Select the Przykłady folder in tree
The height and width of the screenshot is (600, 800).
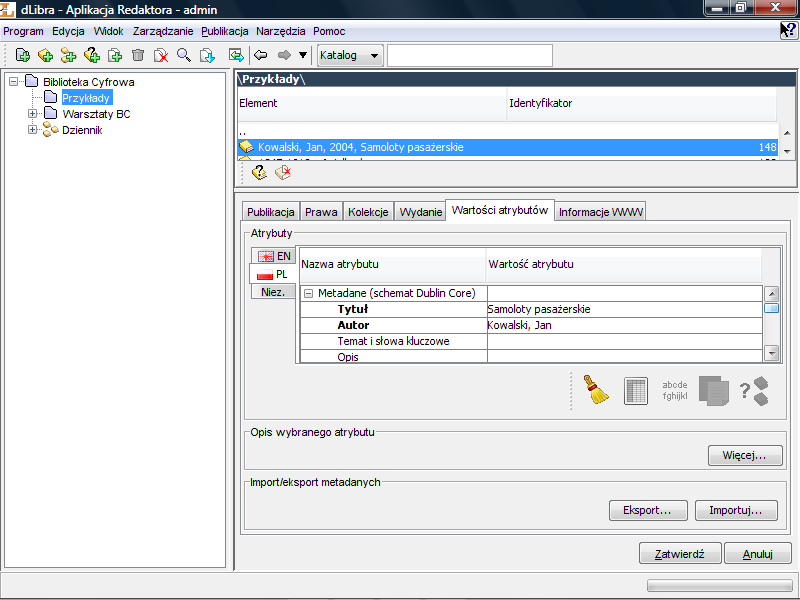86,98
